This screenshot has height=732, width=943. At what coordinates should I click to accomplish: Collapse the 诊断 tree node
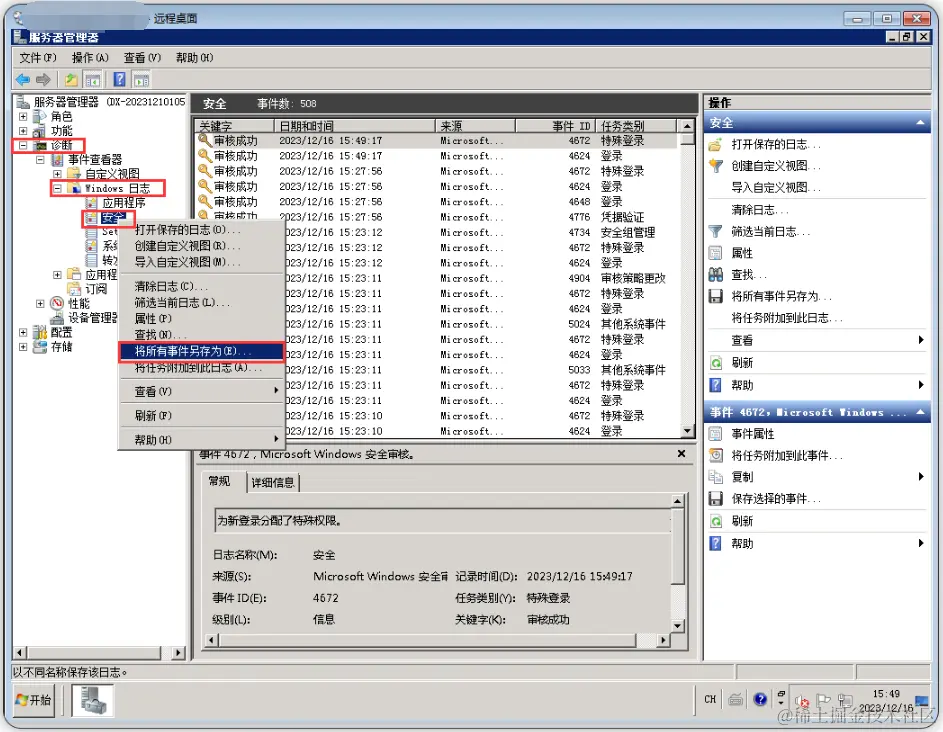tap(23, 145)
